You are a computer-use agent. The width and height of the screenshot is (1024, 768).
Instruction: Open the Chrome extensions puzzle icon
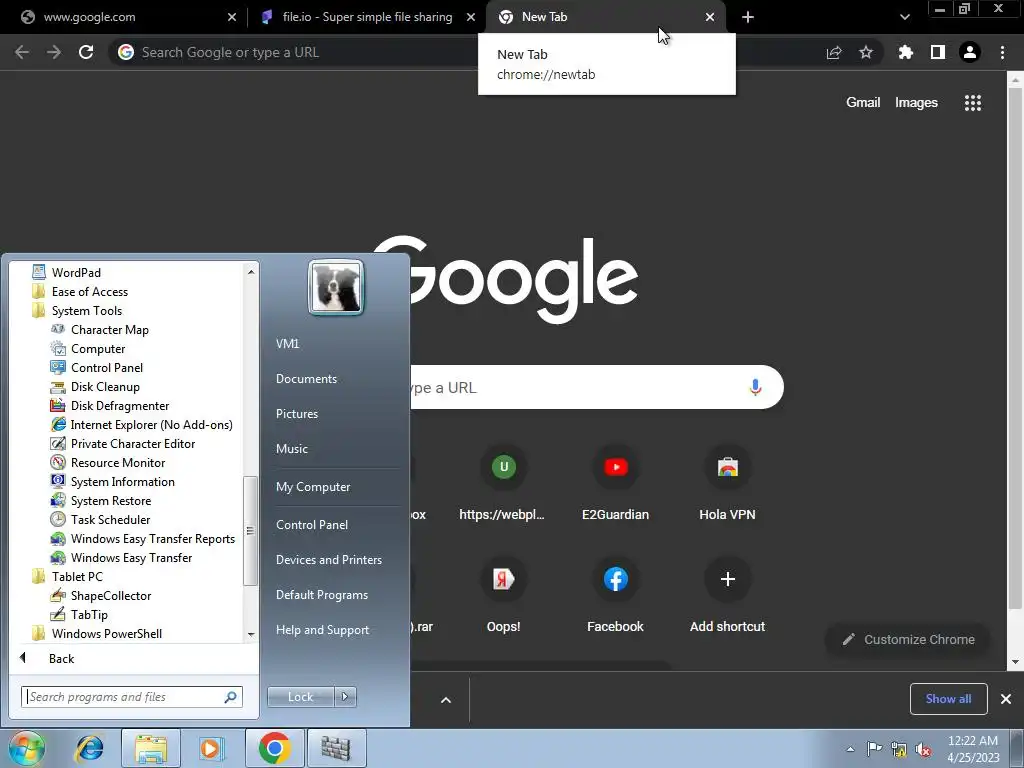click(905, 52)
